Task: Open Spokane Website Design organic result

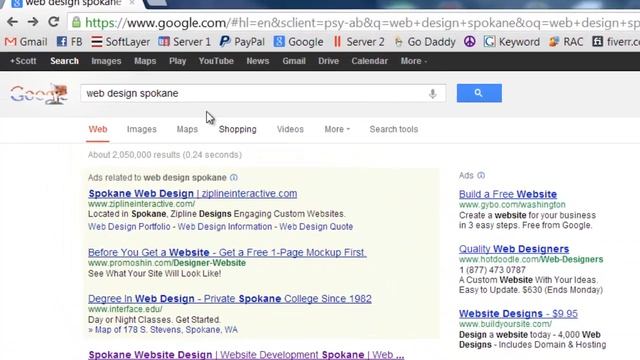Action: click(x=246, y=355)
